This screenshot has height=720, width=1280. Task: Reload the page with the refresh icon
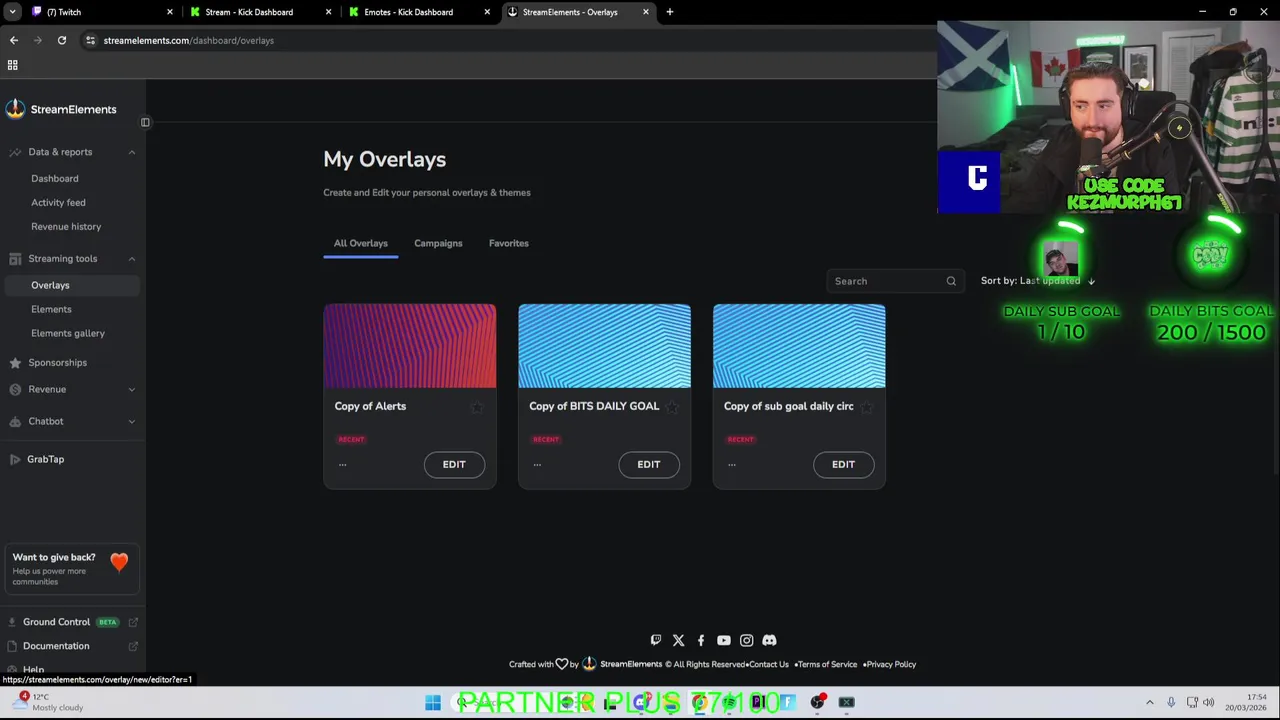point(62,40)
